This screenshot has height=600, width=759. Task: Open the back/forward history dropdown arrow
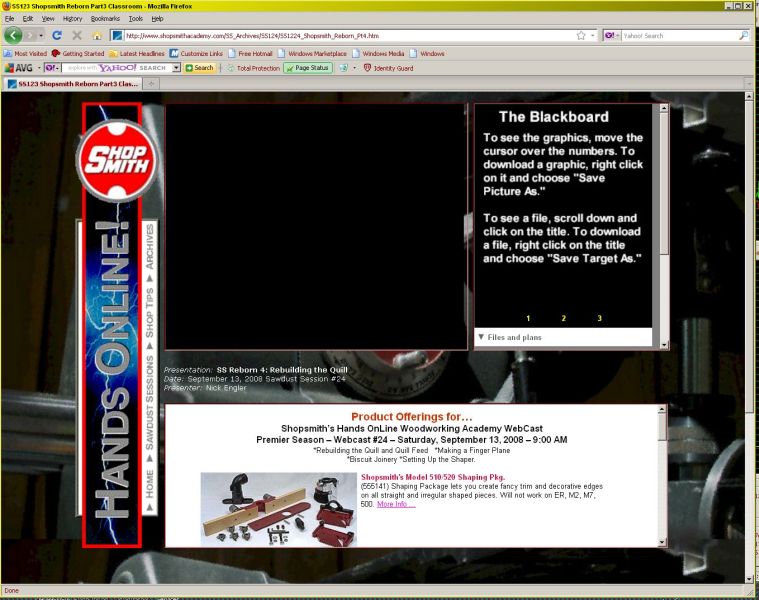[x=41, y=36]
